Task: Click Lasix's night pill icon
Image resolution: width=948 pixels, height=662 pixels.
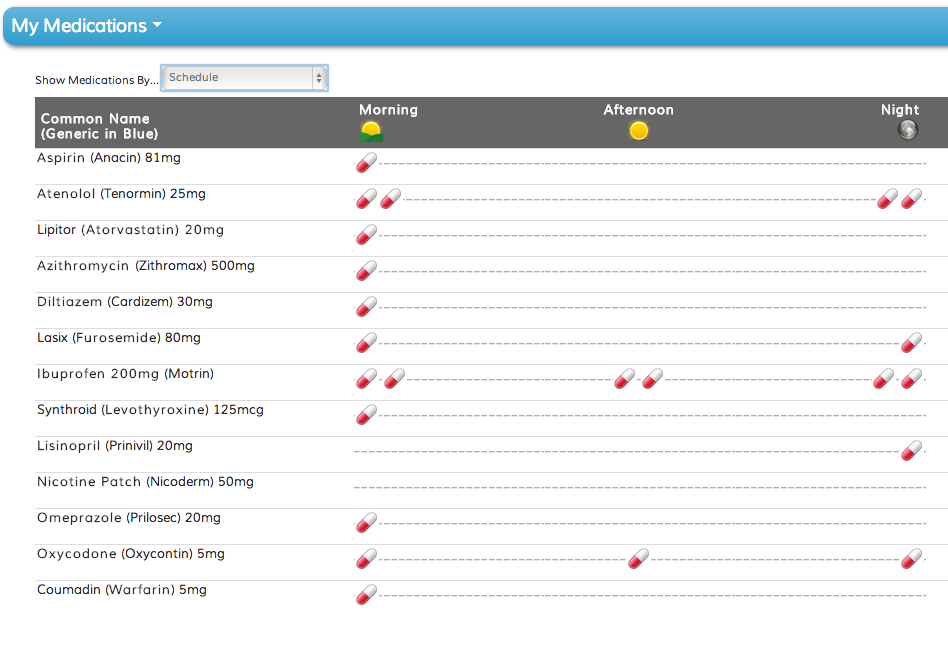Action: 912,342
